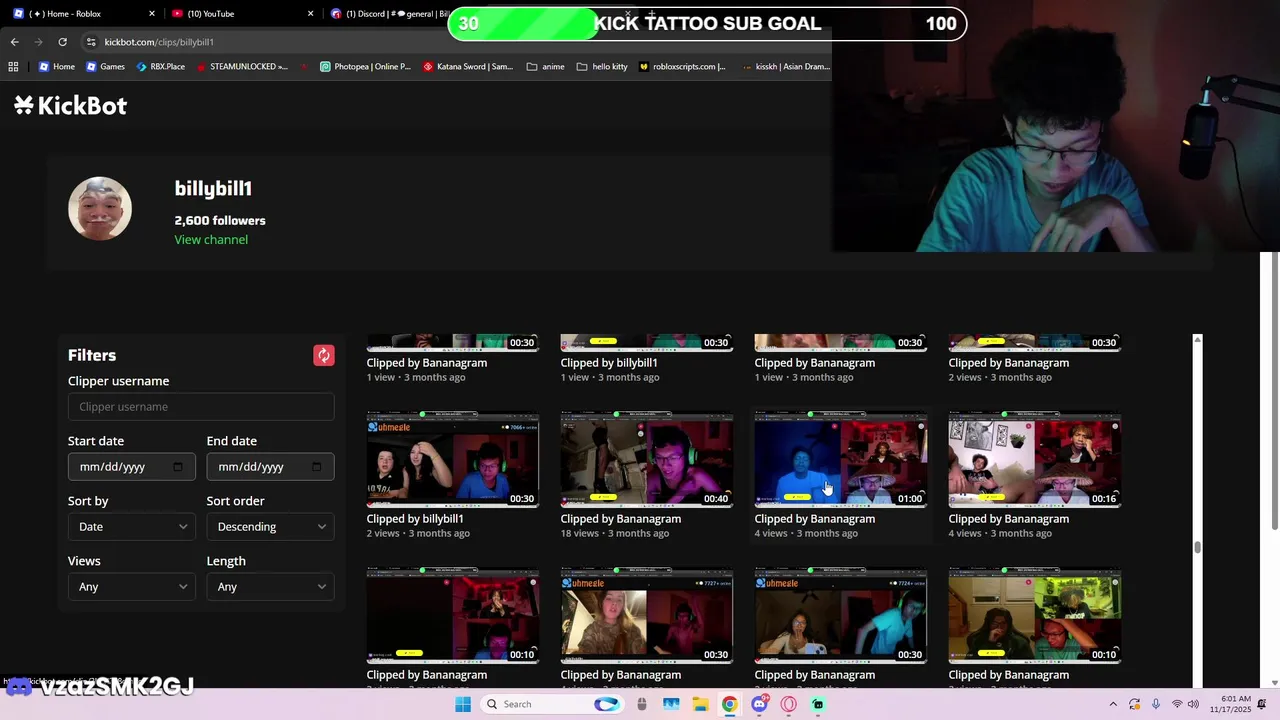Viewport: 1280px width, 720px height.
Task: Open Opera GX from the taskbar
Action: (x=788, y=704)
